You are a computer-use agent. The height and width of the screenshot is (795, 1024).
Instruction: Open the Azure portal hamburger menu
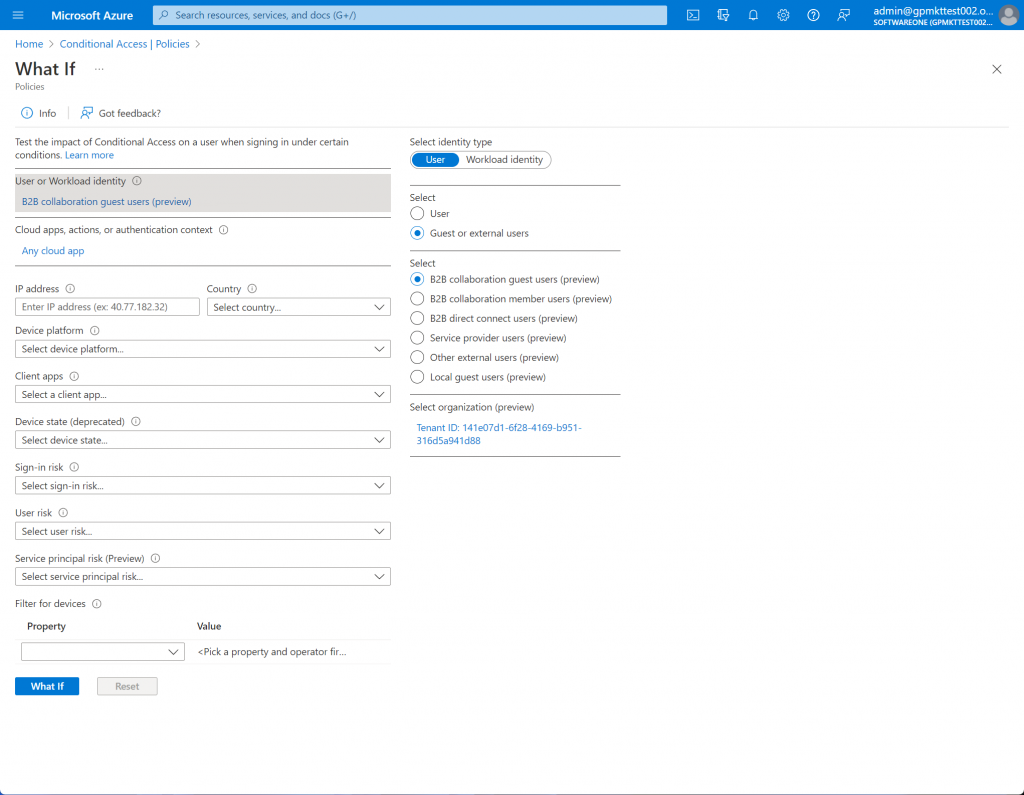coord(18,15)
